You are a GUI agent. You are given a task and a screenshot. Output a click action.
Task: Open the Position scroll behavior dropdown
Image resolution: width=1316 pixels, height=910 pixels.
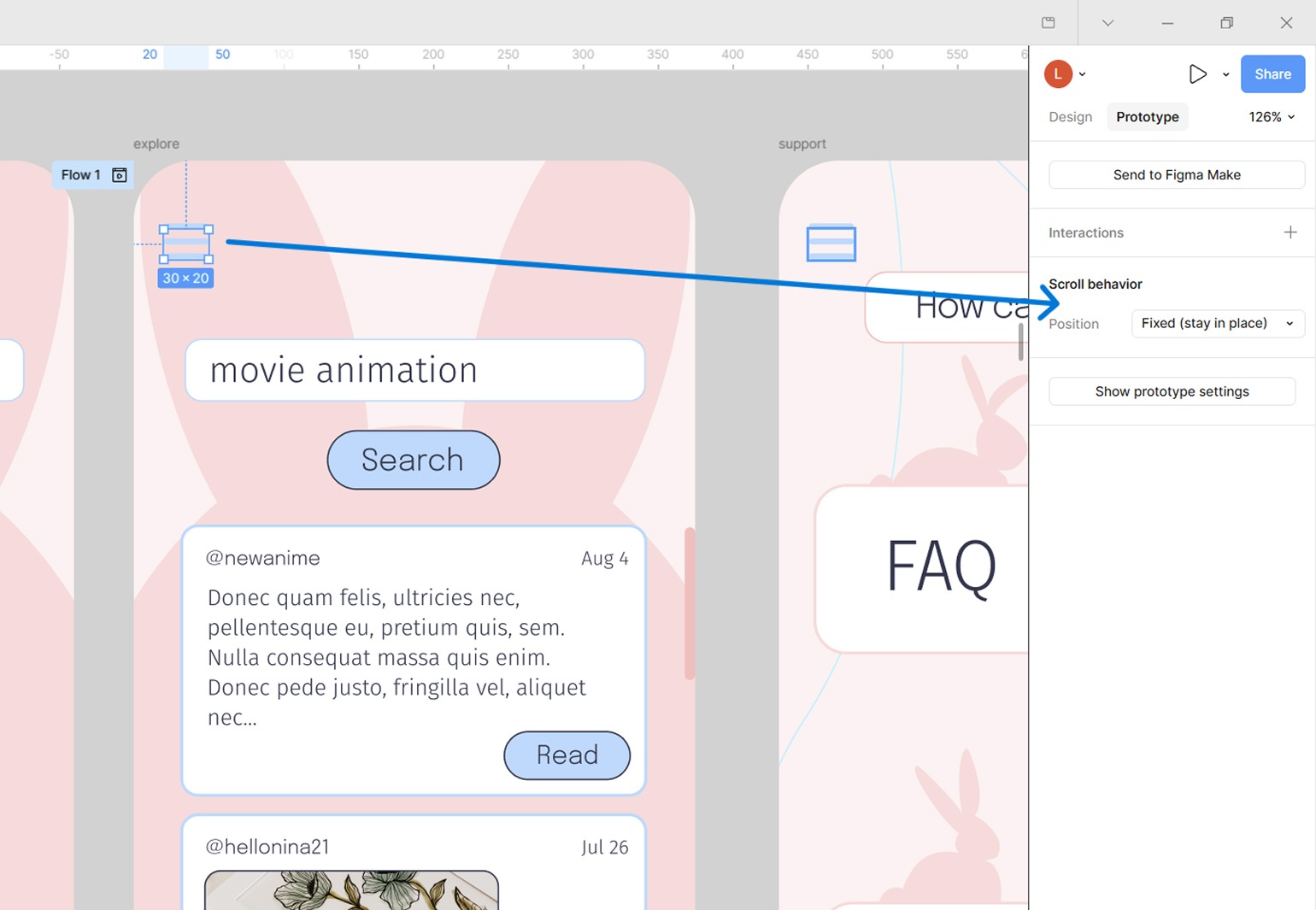click(1217, 324)
